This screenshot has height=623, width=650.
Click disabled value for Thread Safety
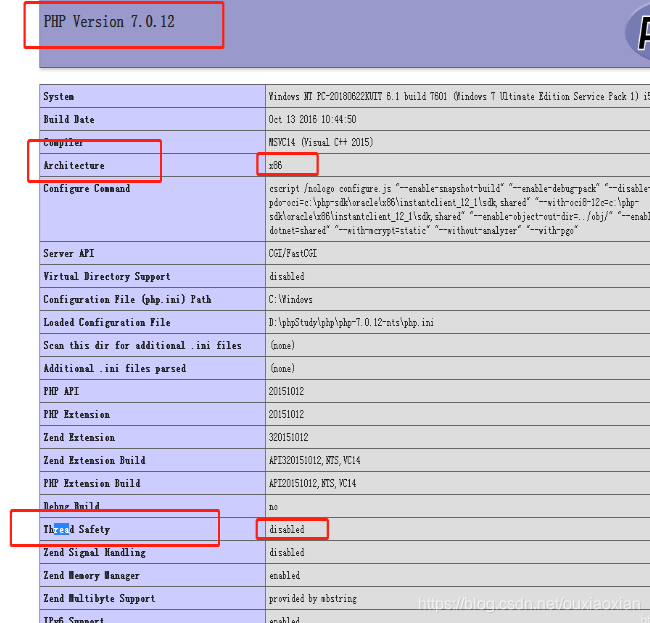(x=286, y=529)
